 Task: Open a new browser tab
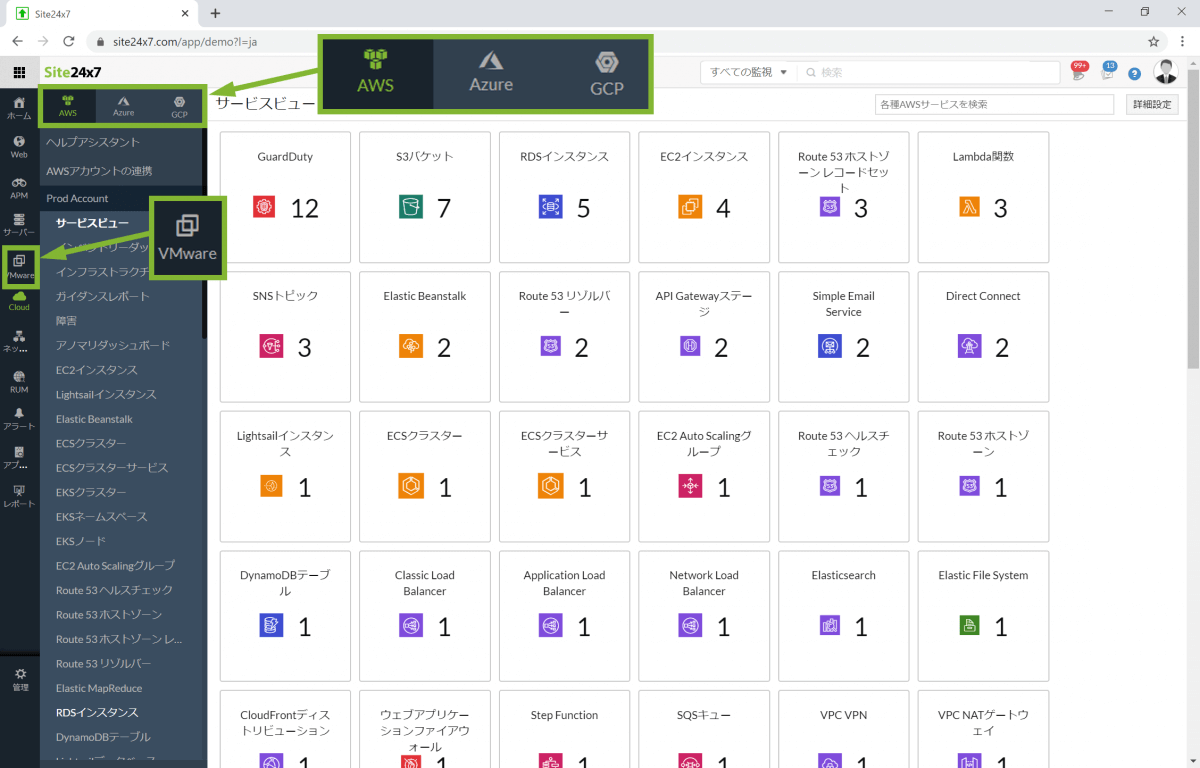pyautogui.click(x=215, y=13)
